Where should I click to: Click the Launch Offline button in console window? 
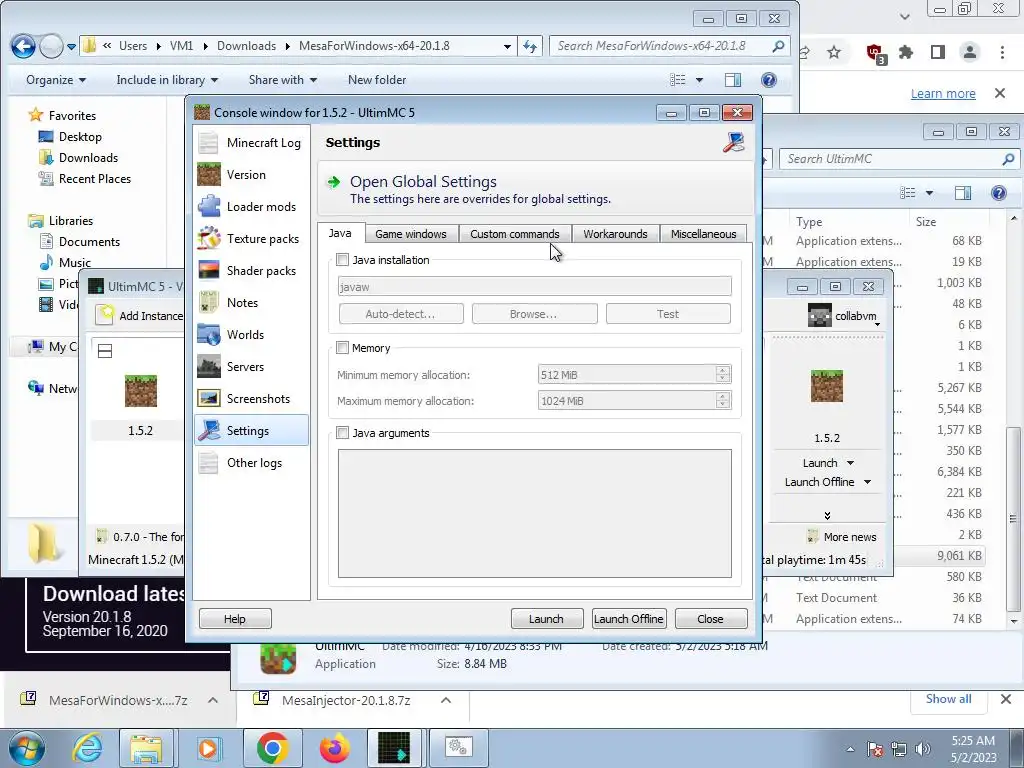pos(629,618)
